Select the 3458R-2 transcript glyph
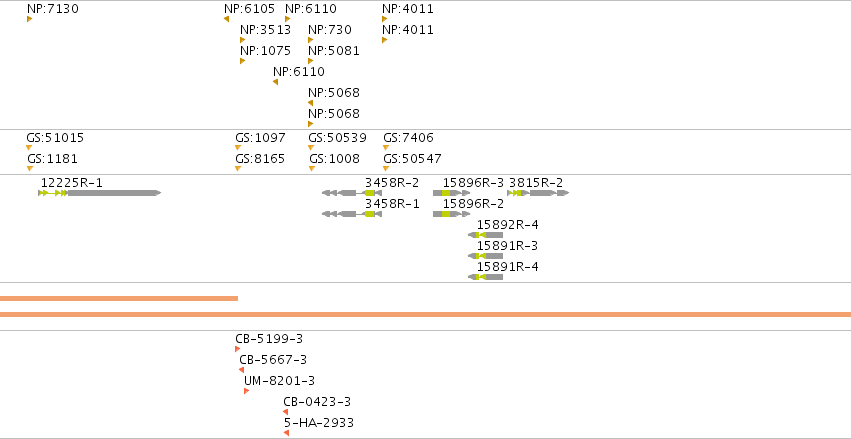Viewport: 851px width, 439px height. [x=352, y=193]
